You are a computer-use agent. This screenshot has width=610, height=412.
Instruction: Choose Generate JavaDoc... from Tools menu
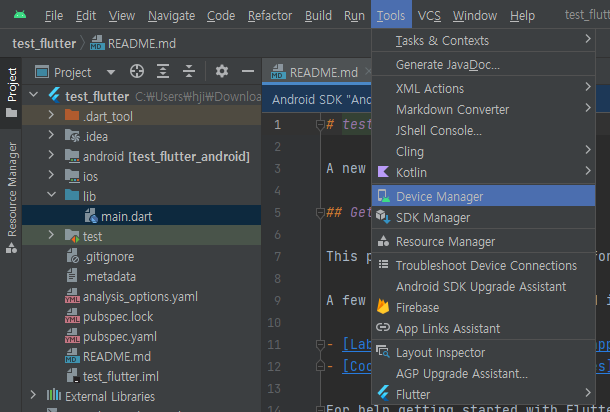pyautogui.click(x=484, y=65)
